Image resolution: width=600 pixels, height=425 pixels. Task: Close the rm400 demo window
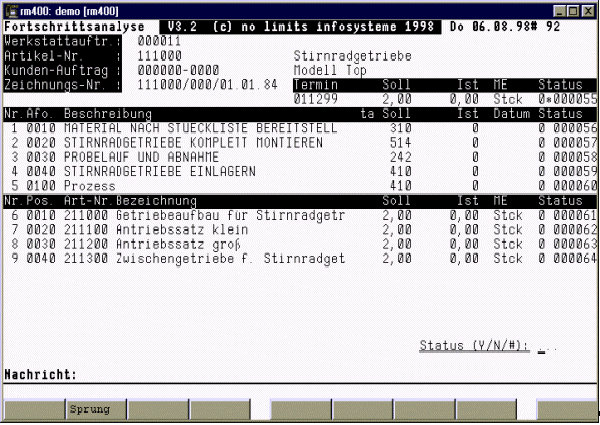point(588,9)
